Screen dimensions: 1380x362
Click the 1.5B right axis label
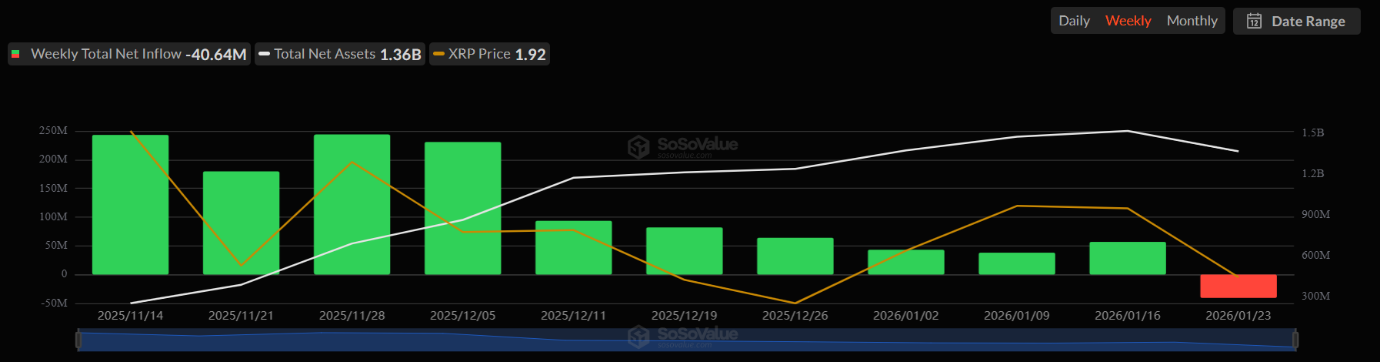1314,132
